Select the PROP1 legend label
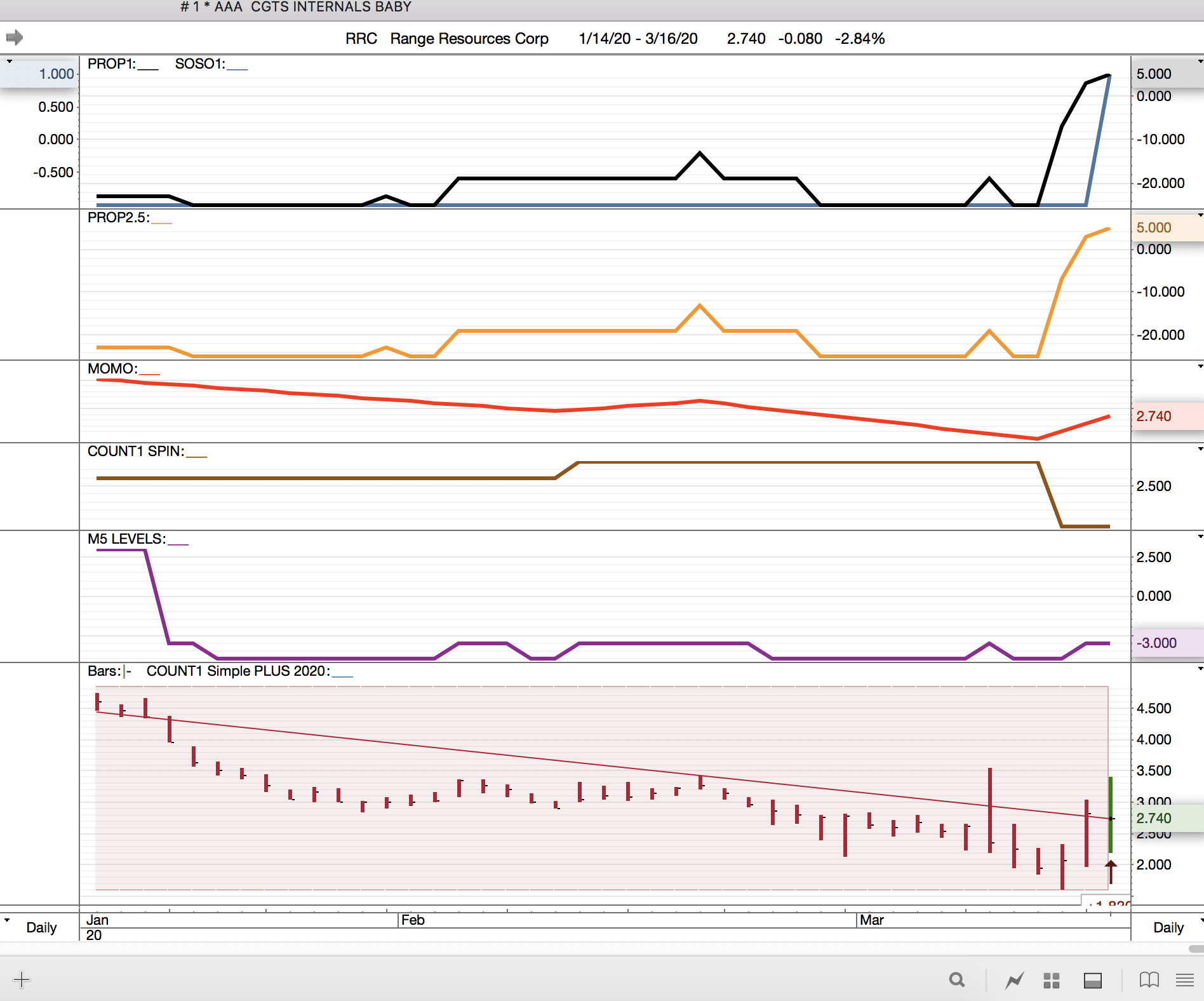The width and height of the screenshot is (1204, 1001). click(x=112, y=64)
